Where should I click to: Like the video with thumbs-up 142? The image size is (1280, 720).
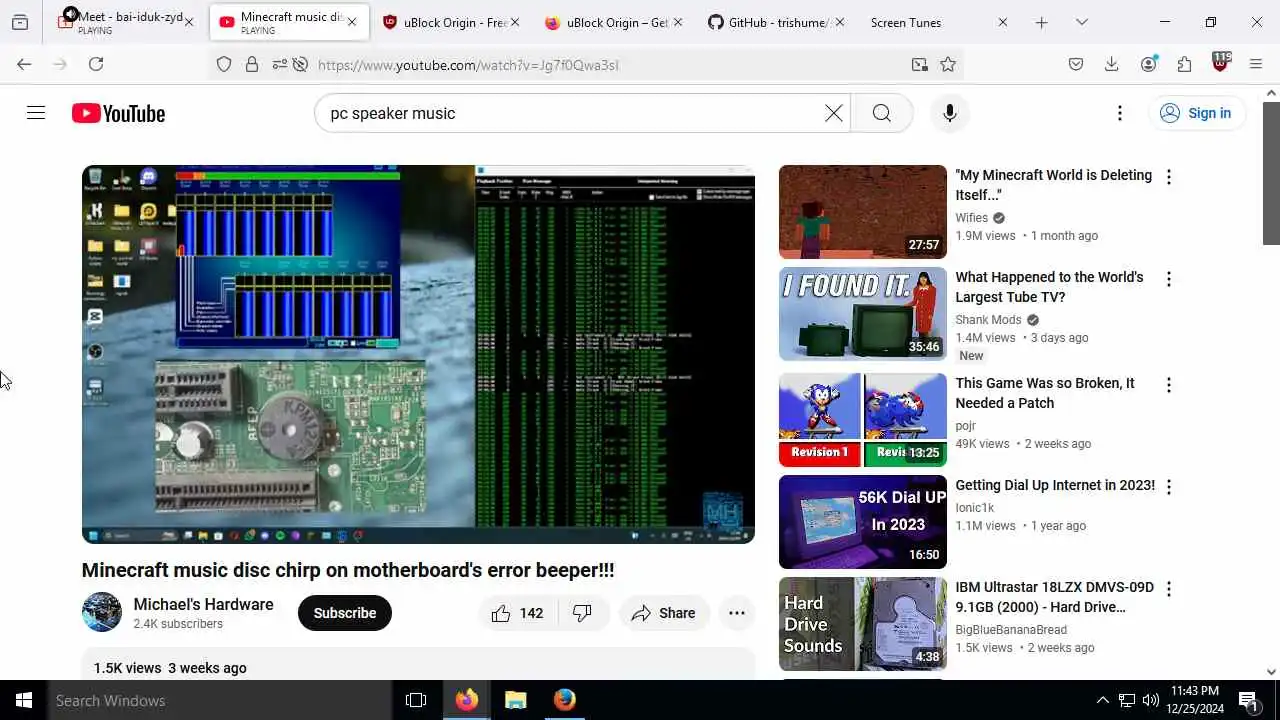click(518, 613)
